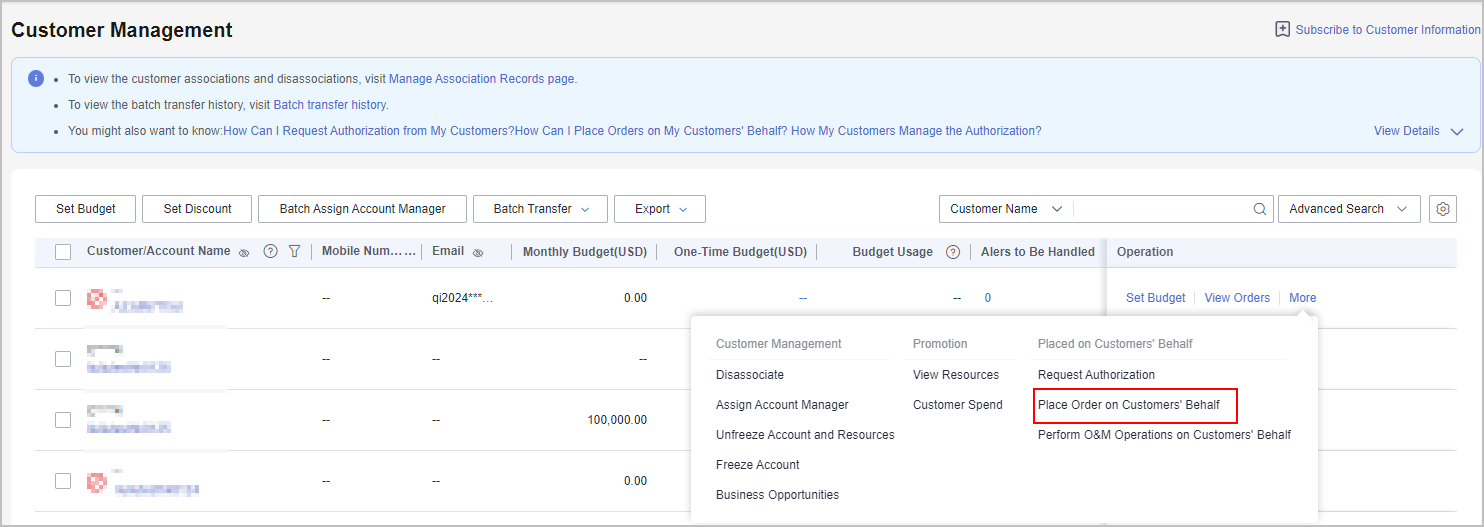Click the Budget Usage help icon
The height and width of the screenshot is (527, 1484).
point(953,252)
